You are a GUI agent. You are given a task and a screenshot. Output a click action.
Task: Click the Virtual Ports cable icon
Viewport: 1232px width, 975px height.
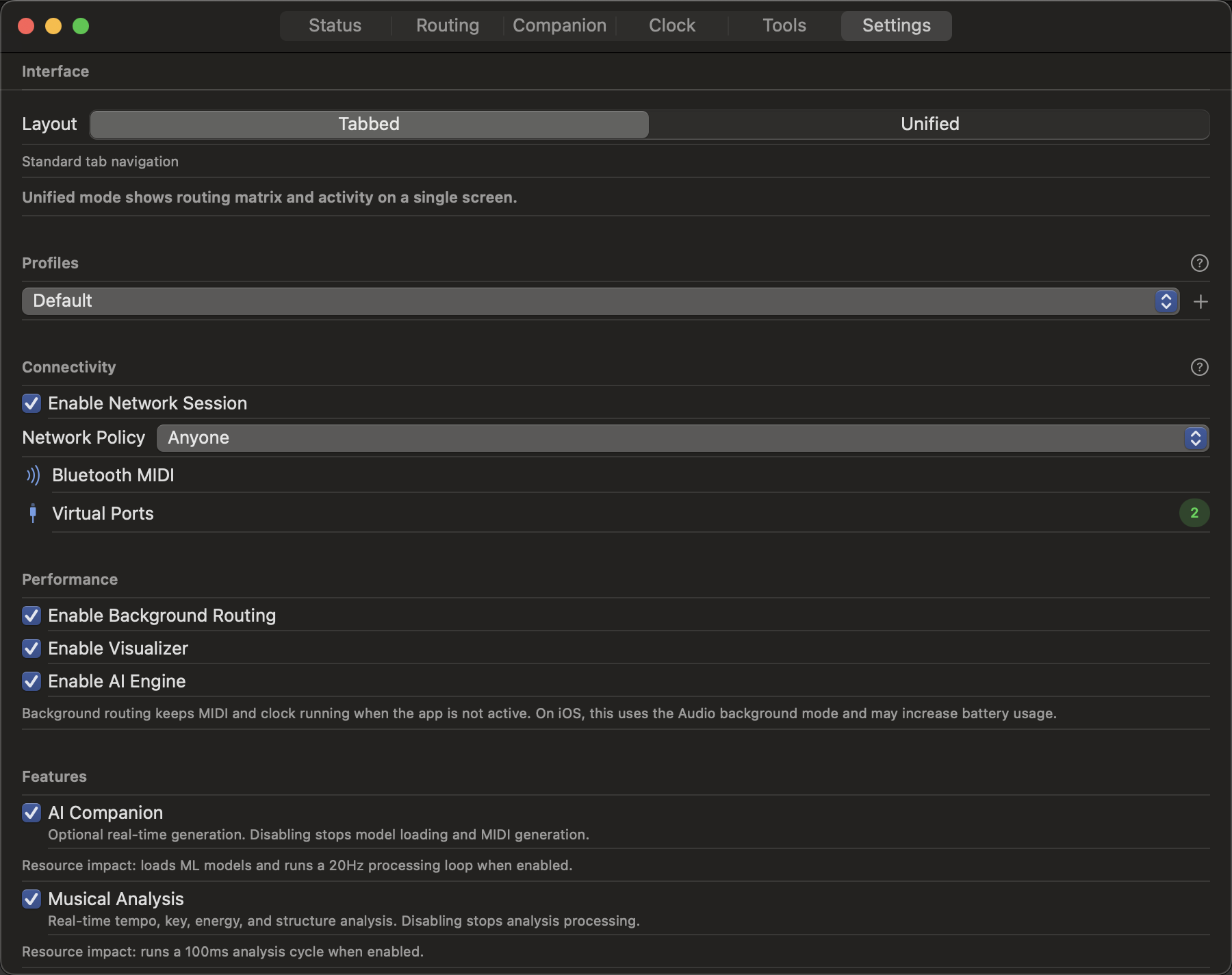pyautogui.click(x=32, y=513)
